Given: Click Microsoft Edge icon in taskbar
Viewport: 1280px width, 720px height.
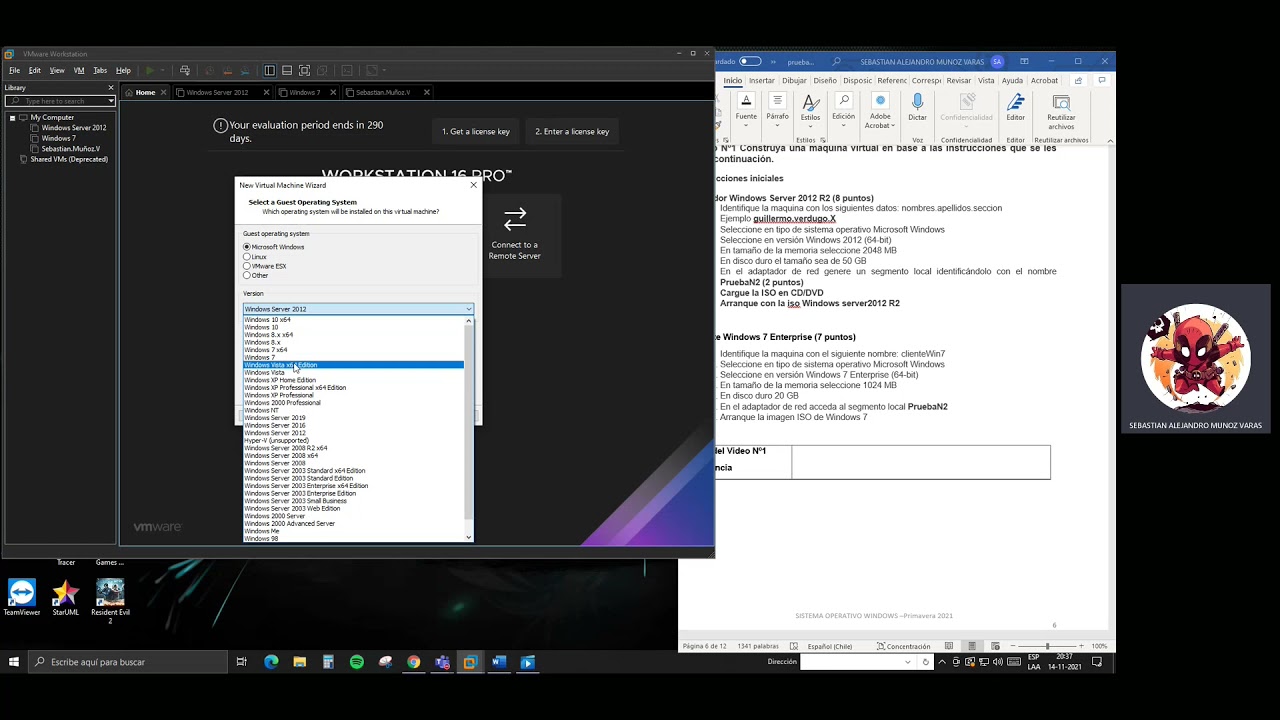Looking at the screenshot, I should [271, 662].
